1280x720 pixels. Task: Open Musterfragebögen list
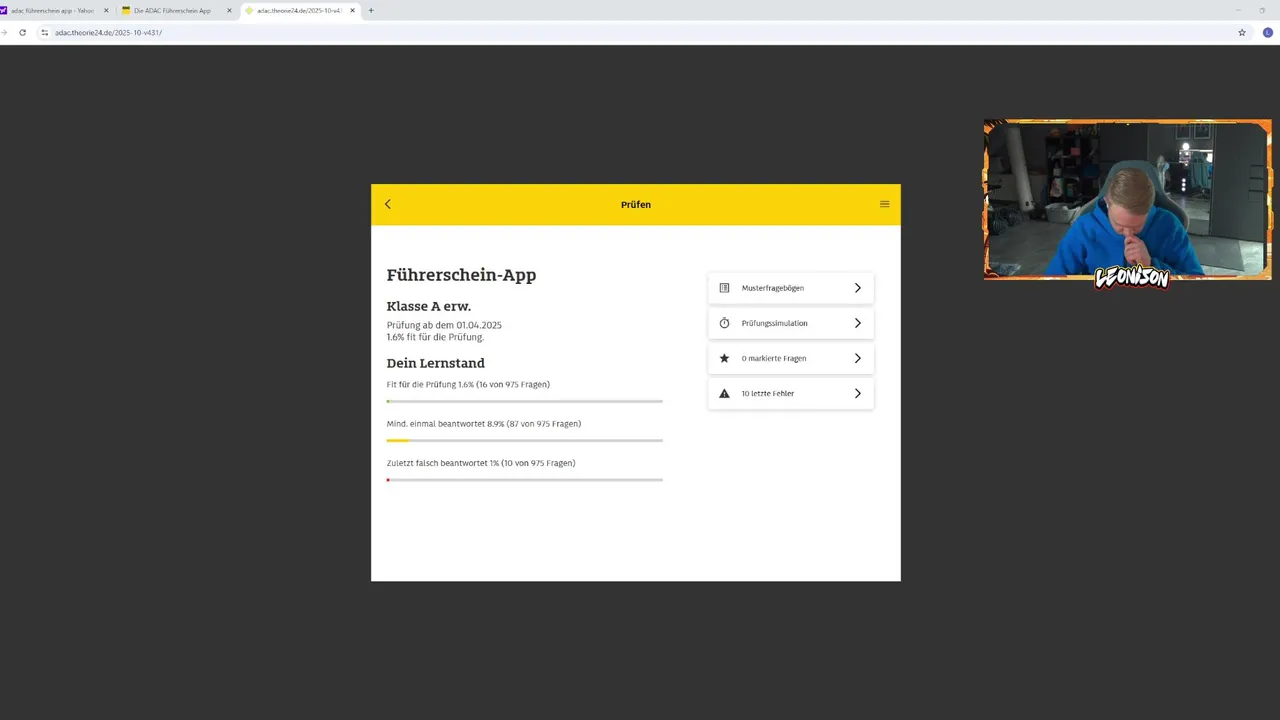point(790,288)
